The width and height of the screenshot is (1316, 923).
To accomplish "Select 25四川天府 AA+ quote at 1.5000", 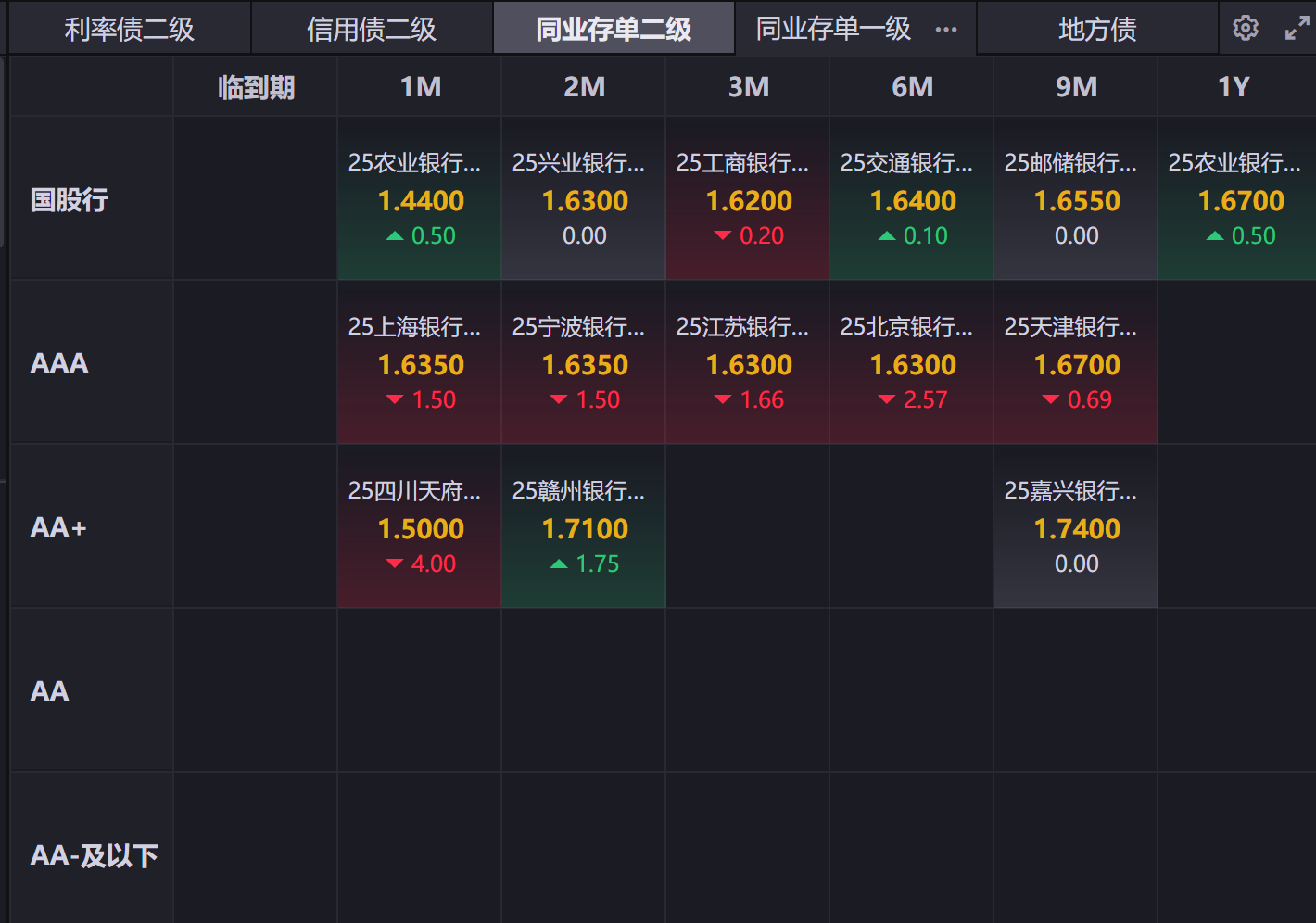I will coord(420,527).
